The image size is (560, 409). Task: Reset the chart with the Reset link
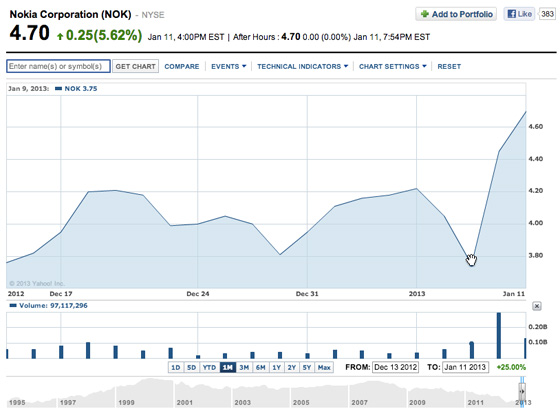click(449, 66)
